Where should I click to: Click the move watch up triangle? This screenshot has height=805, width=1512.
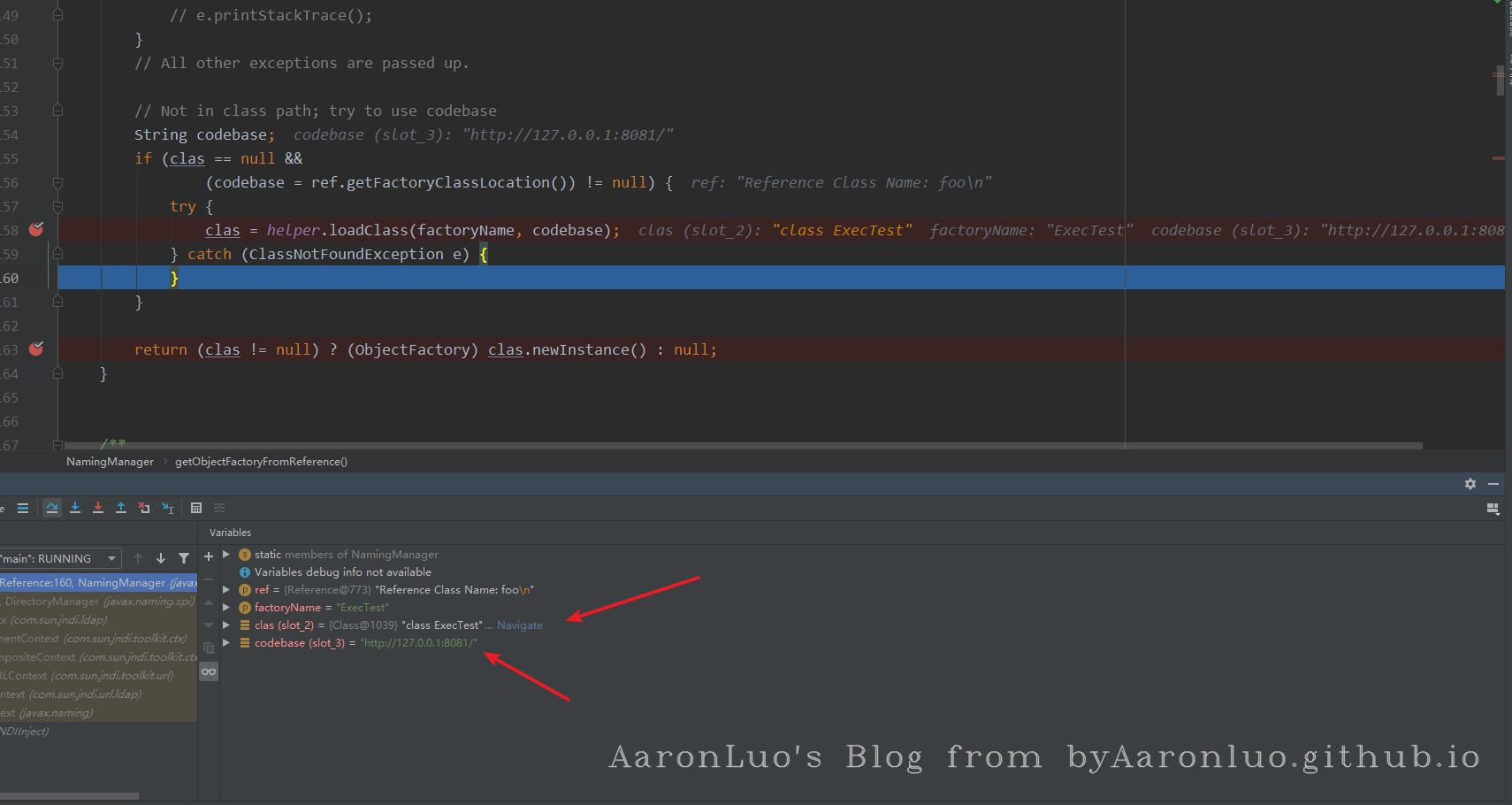[x=209, y=602]
